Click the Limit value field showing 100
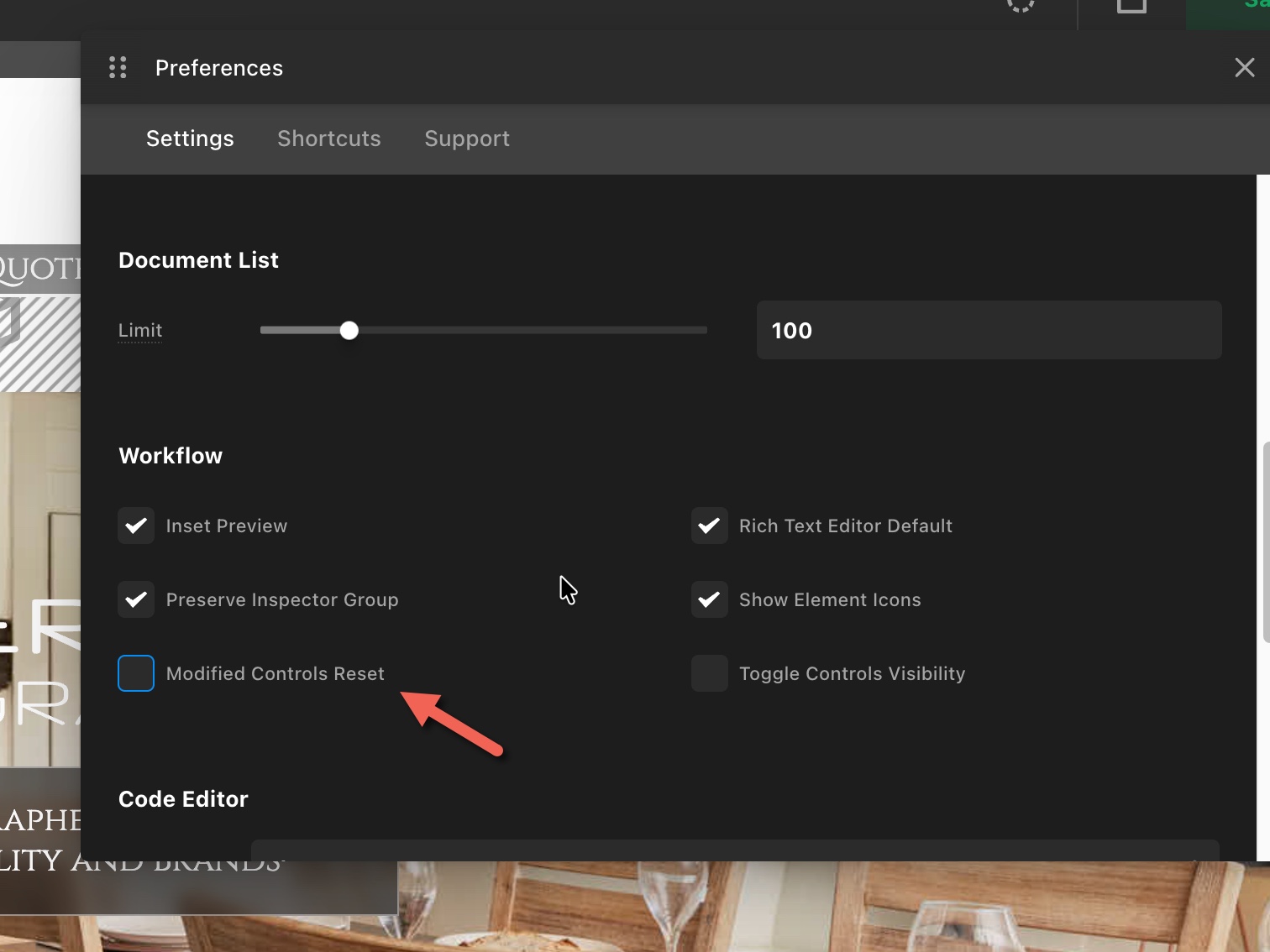 click(x=989, y=330)
